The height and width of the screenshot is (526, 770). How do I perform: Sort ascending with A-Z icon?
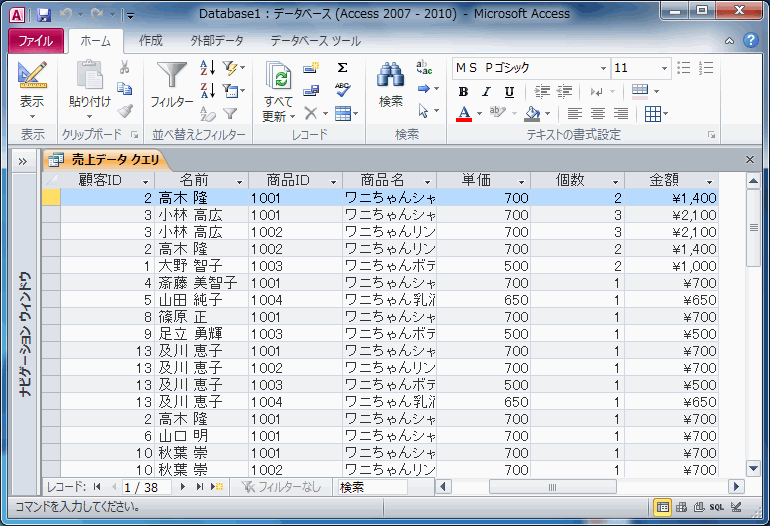(207, 68)
